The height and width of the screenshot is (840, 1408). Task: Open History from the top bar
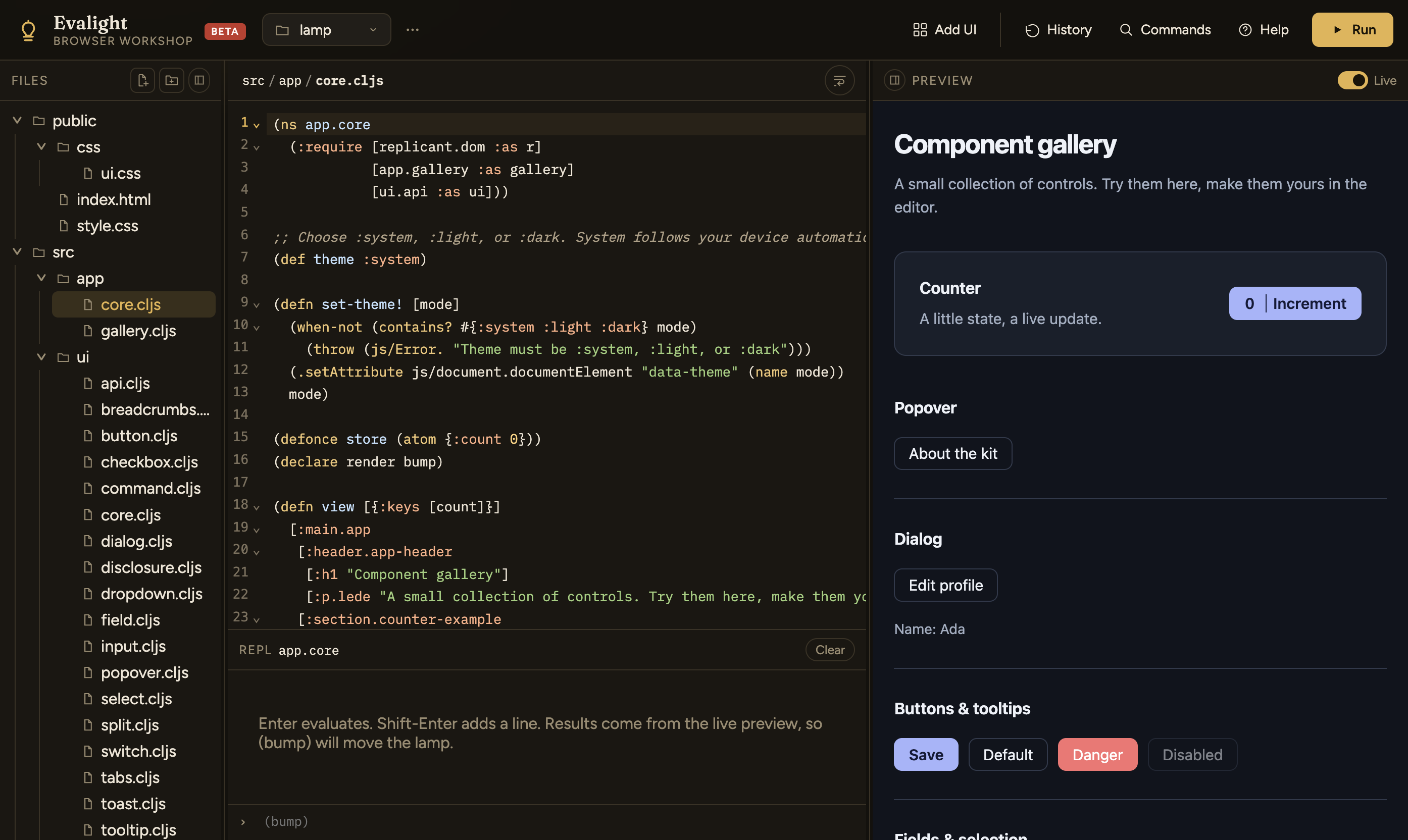pyautogui.click(x=1058, y=30)
